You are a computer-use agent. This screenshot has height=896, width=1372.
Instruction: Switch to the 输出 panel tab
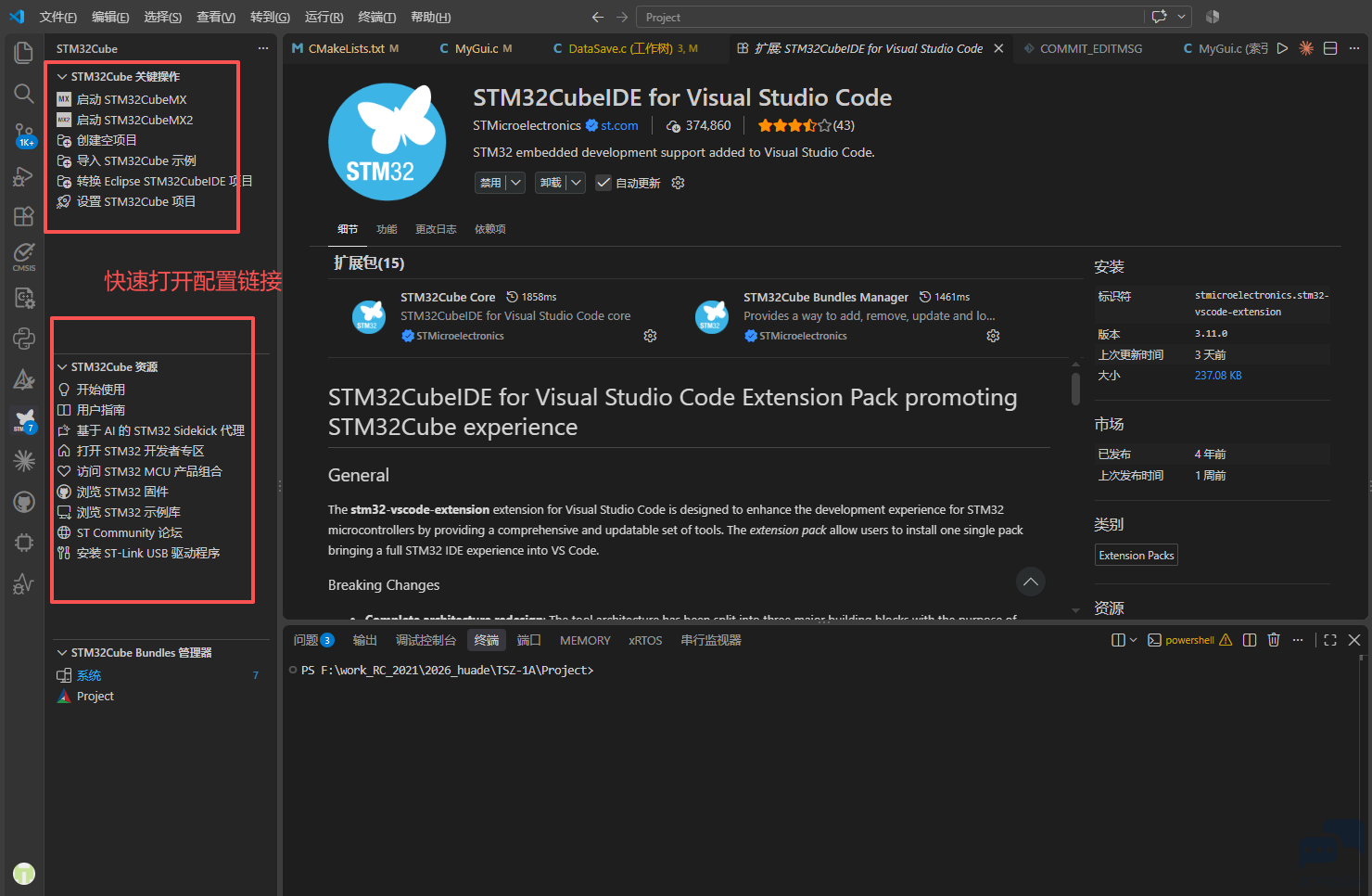click(365, 640)
